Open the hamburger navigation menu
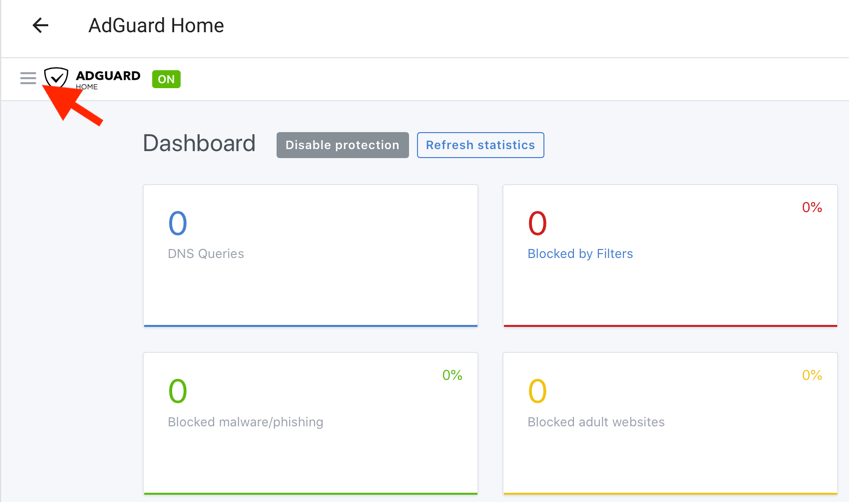Viewport: 849px width, 502px height. pos(28,79)
